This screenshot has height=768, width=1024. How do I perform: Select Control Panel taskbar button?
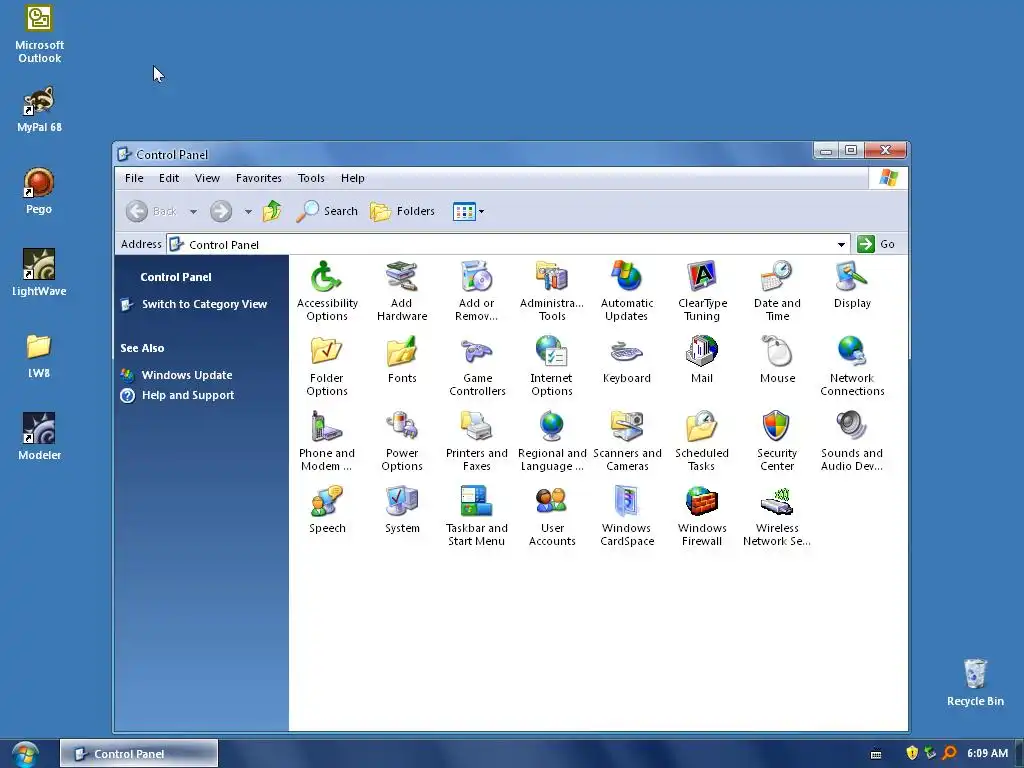(139, 754)
